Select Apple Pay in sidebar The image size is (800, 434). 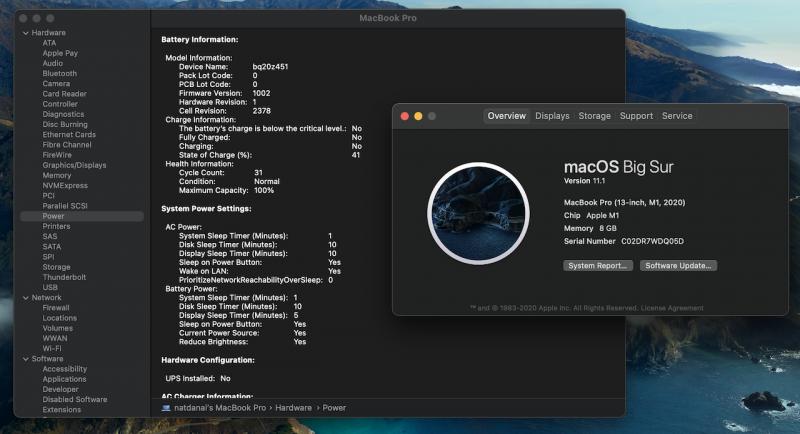[x=60, y=53]
